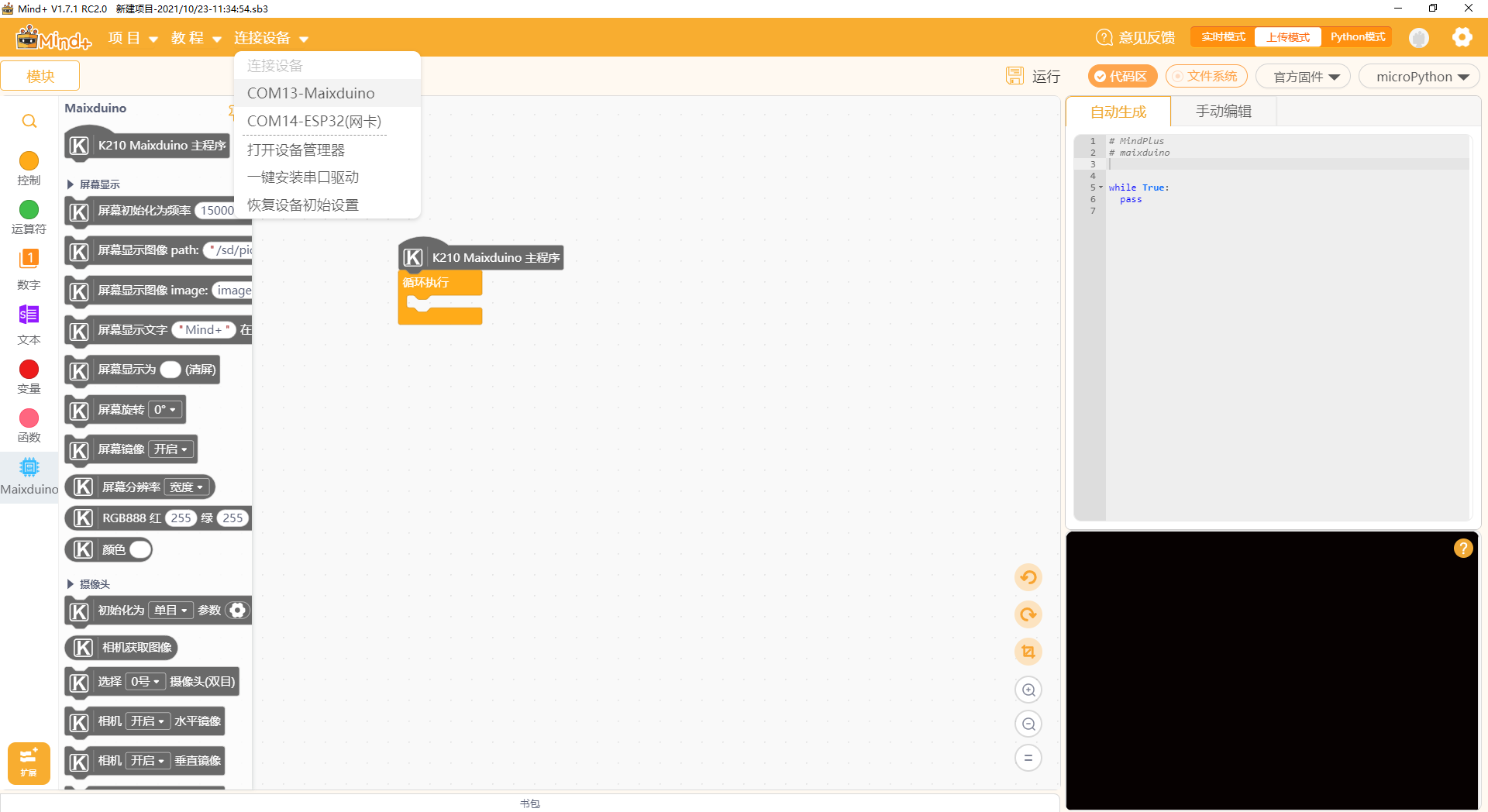Image resolution: width=1488 pixels, height=812 pixels.
Task: Switch to the 自动生成 code tab
Action: coord(1118,112)
